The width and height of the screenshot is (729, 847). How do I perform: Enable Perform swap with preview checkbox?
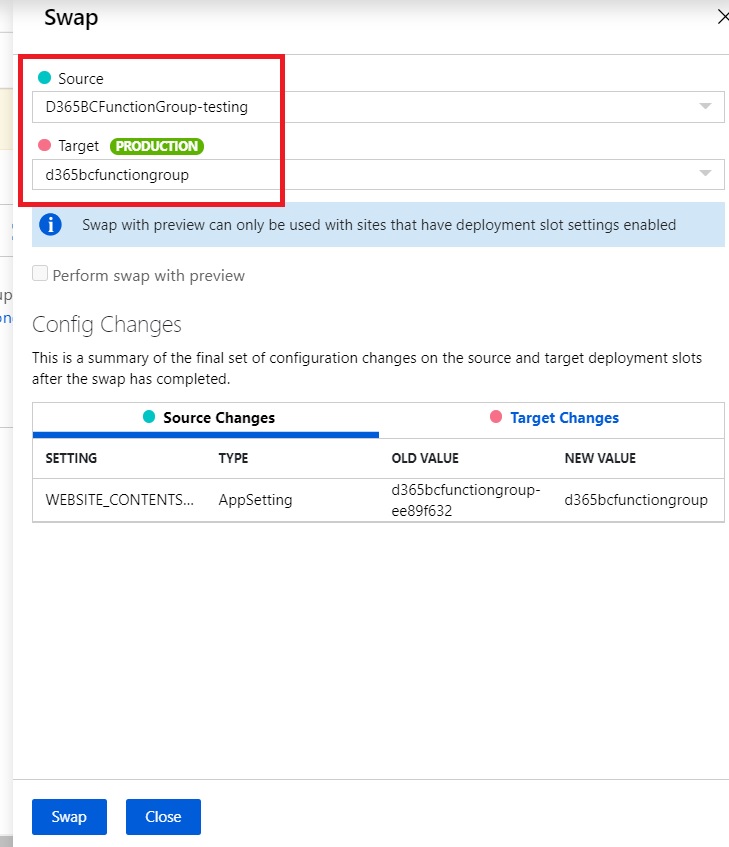pos(40,274)
